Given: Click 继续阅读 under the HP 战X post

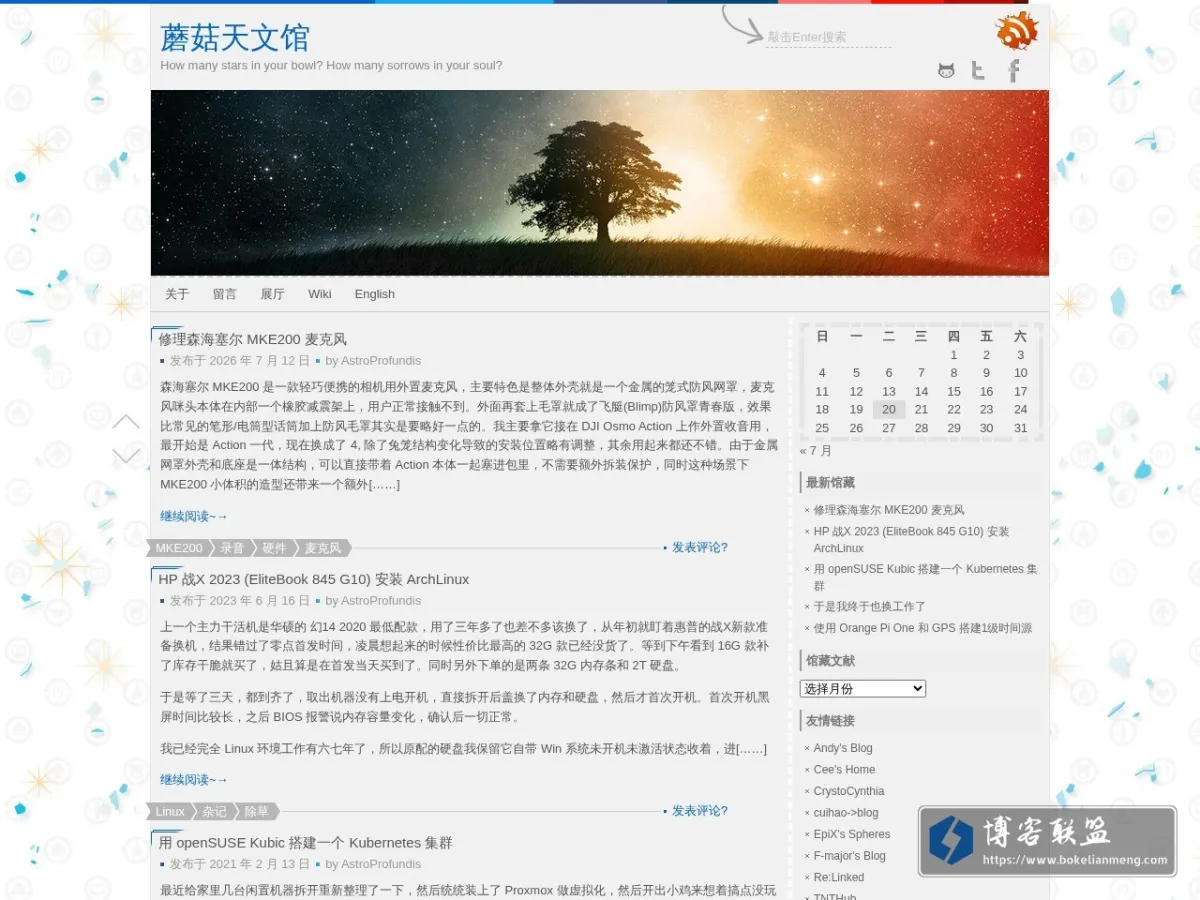Looking at the screenshot, I should tap(194, 779).
